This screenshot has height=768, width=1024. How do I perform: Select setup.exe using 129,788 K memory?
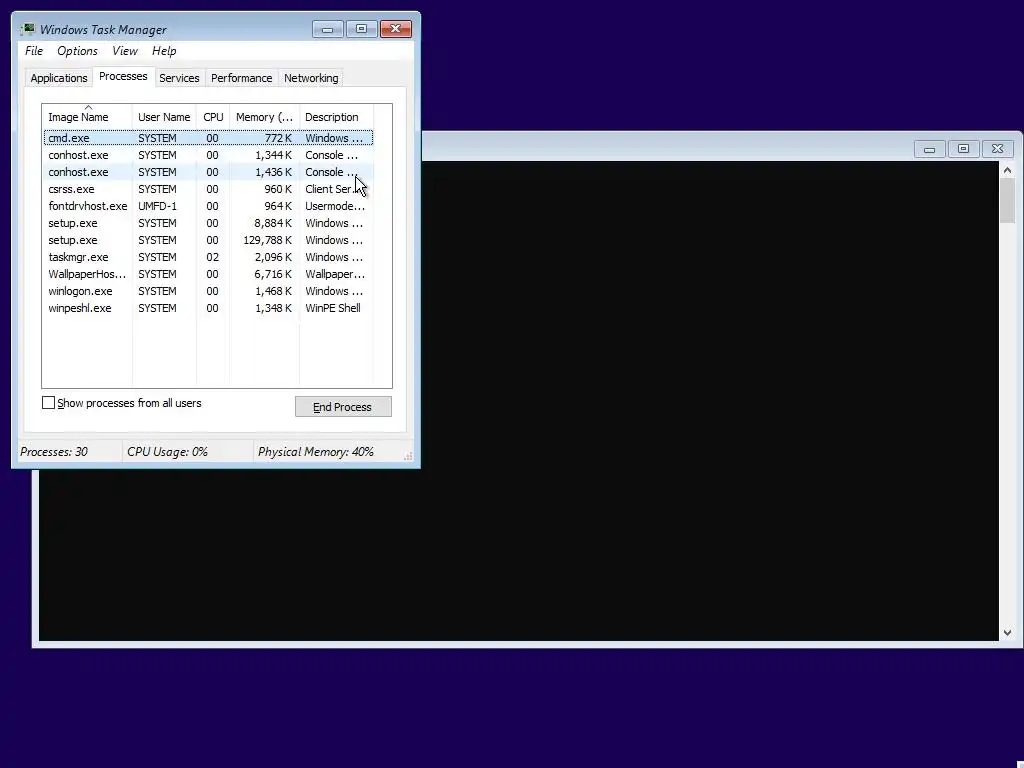[x=208, y=240]
